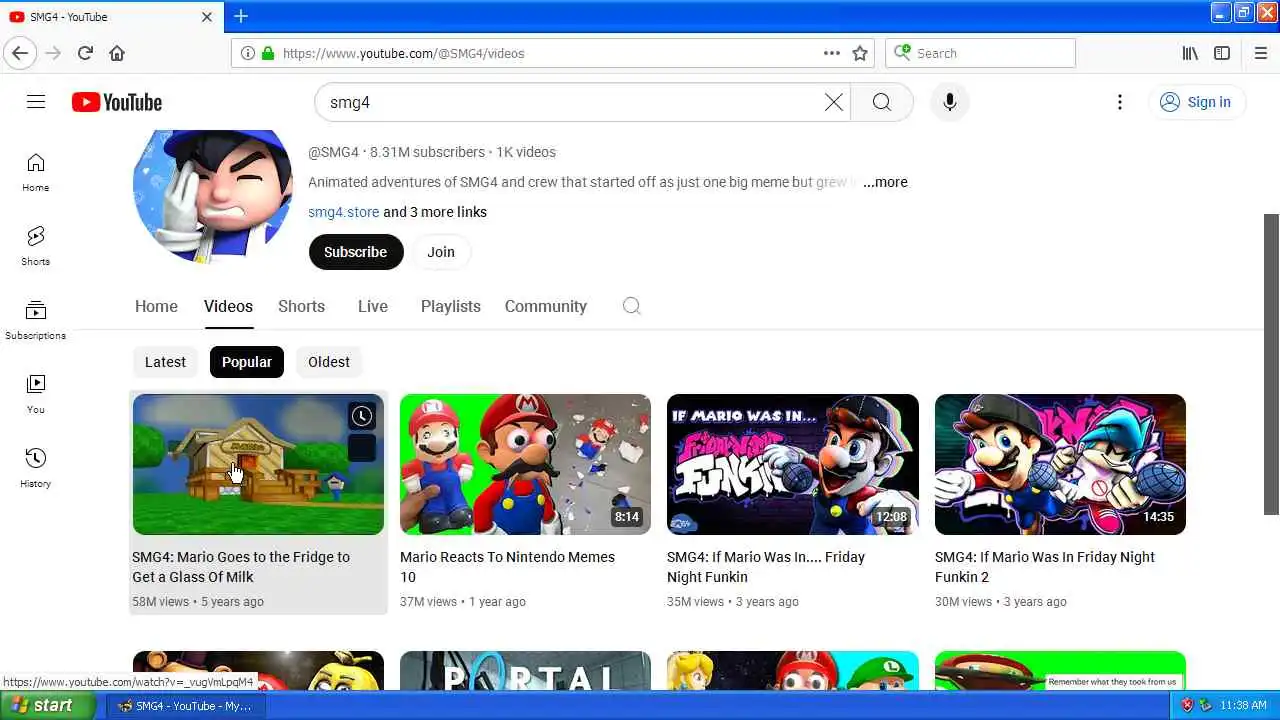Click the Sign in button

coord(1196,102)
